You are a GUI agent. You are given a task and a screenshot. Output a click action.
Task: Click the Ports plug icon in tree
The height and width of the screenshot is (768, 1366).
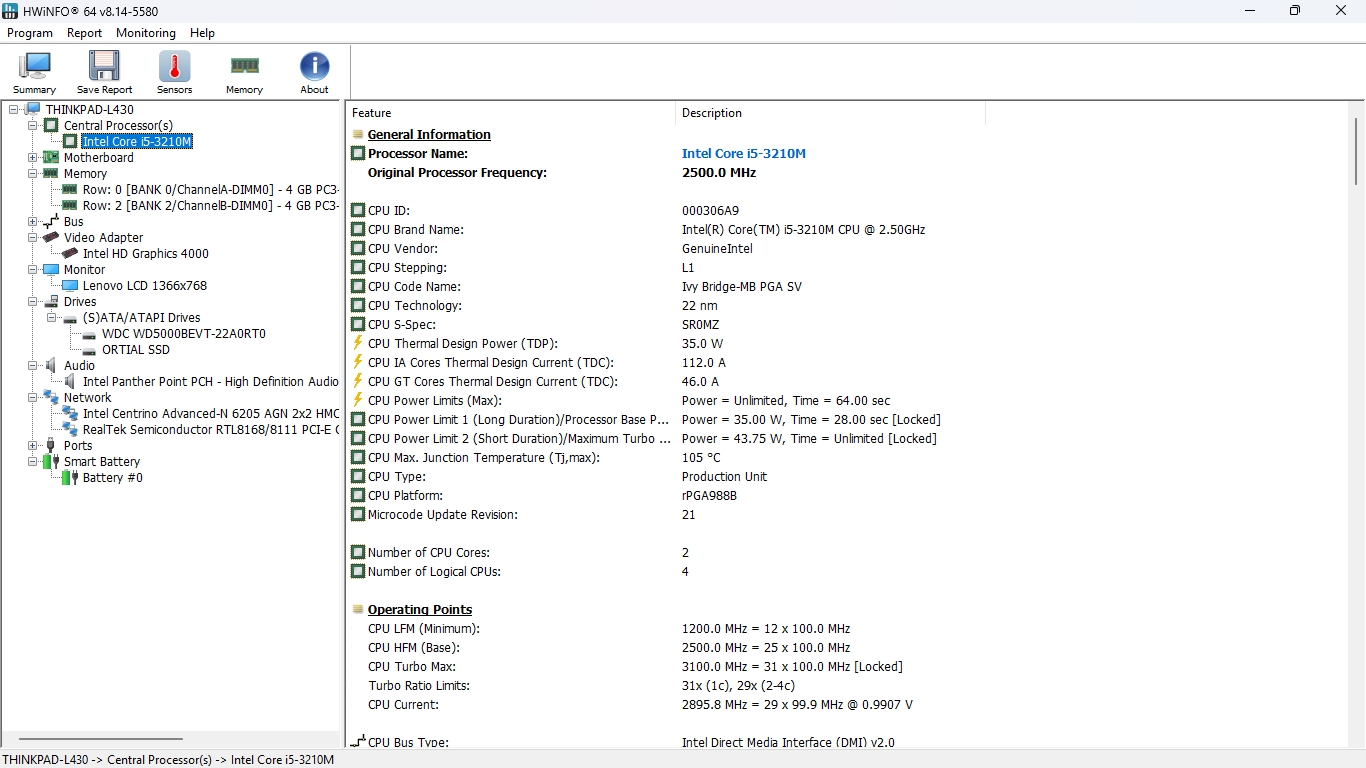coord(51,446)
